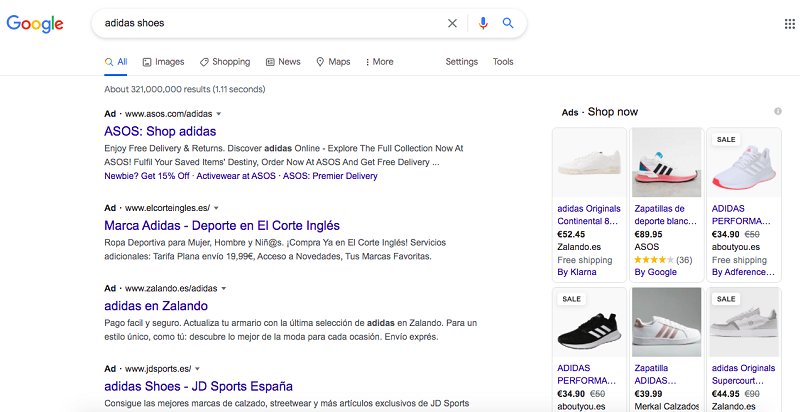The height and width of the screenshot is (412, 800).
Task: Open the Settings menu
Action: click(462, 62)
